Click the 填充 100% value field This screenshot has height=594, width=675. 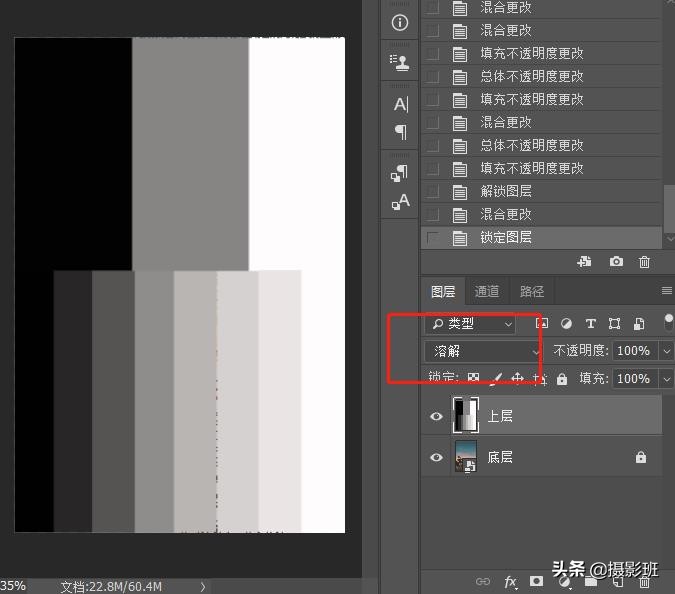pyautogui.click(x=635, y=379)
